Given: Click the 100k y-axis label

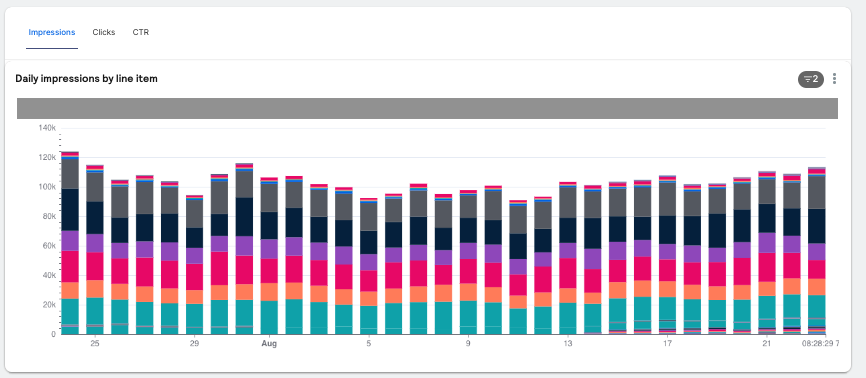Looking at the screenshot, I should tap(46, 187).
